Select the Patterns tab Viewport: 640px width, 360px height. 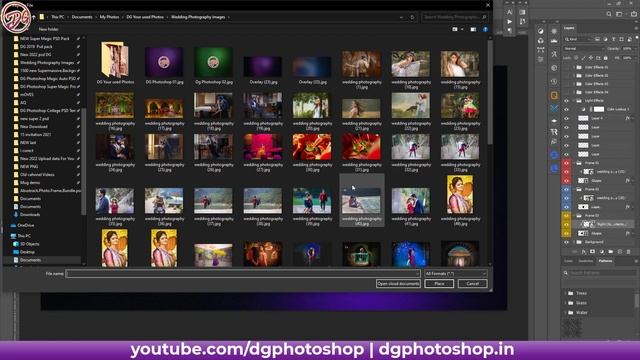(605, 261)
